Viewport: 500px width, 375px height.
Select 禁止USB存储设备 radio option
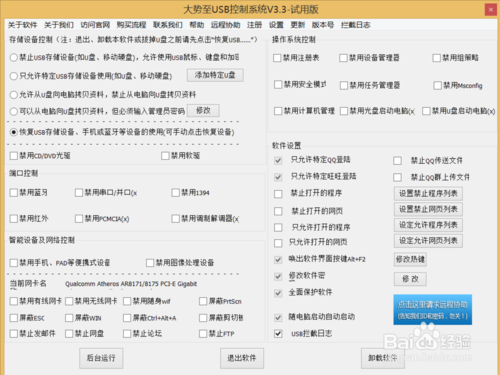coord(14,57)
